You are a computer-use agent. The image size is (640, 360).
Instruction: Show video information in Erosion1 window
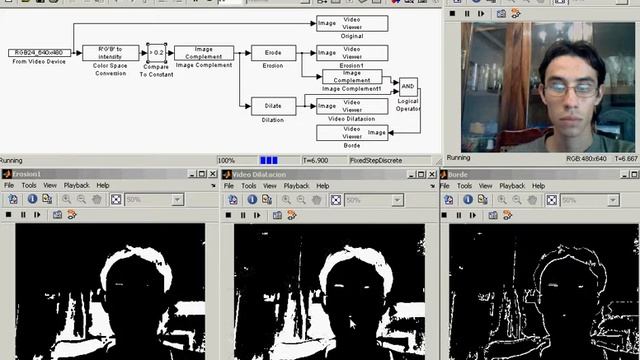(32, 199)
